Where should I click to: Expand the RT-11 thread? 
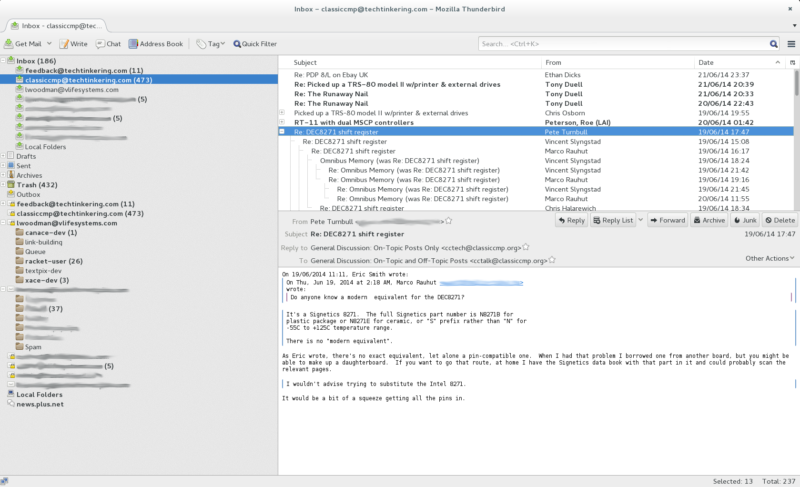[282, 122]
